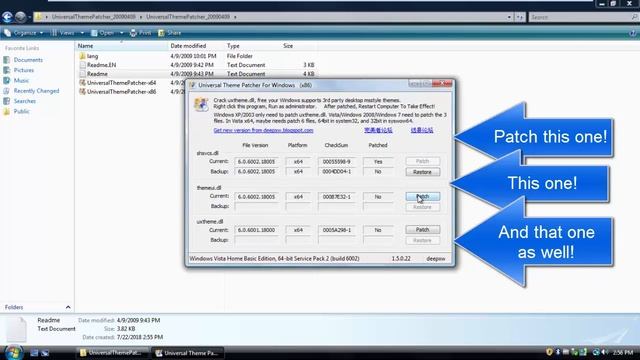Screen dimensions: 640x360
Task: Close the Universal Theme Patcher dialog
Action: [442, 84]
